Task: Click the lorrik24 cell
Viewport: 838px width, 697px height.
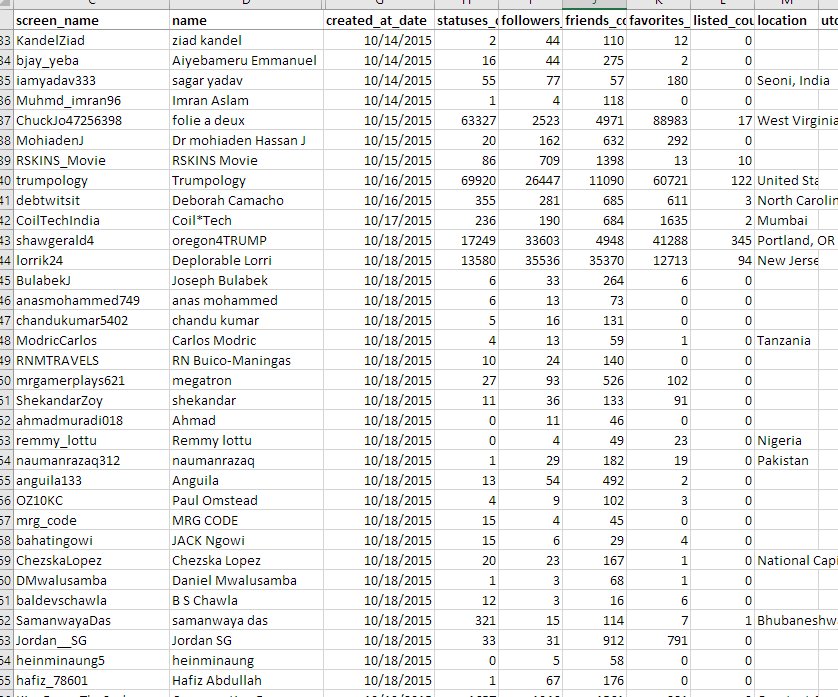Action: [91, 260]
